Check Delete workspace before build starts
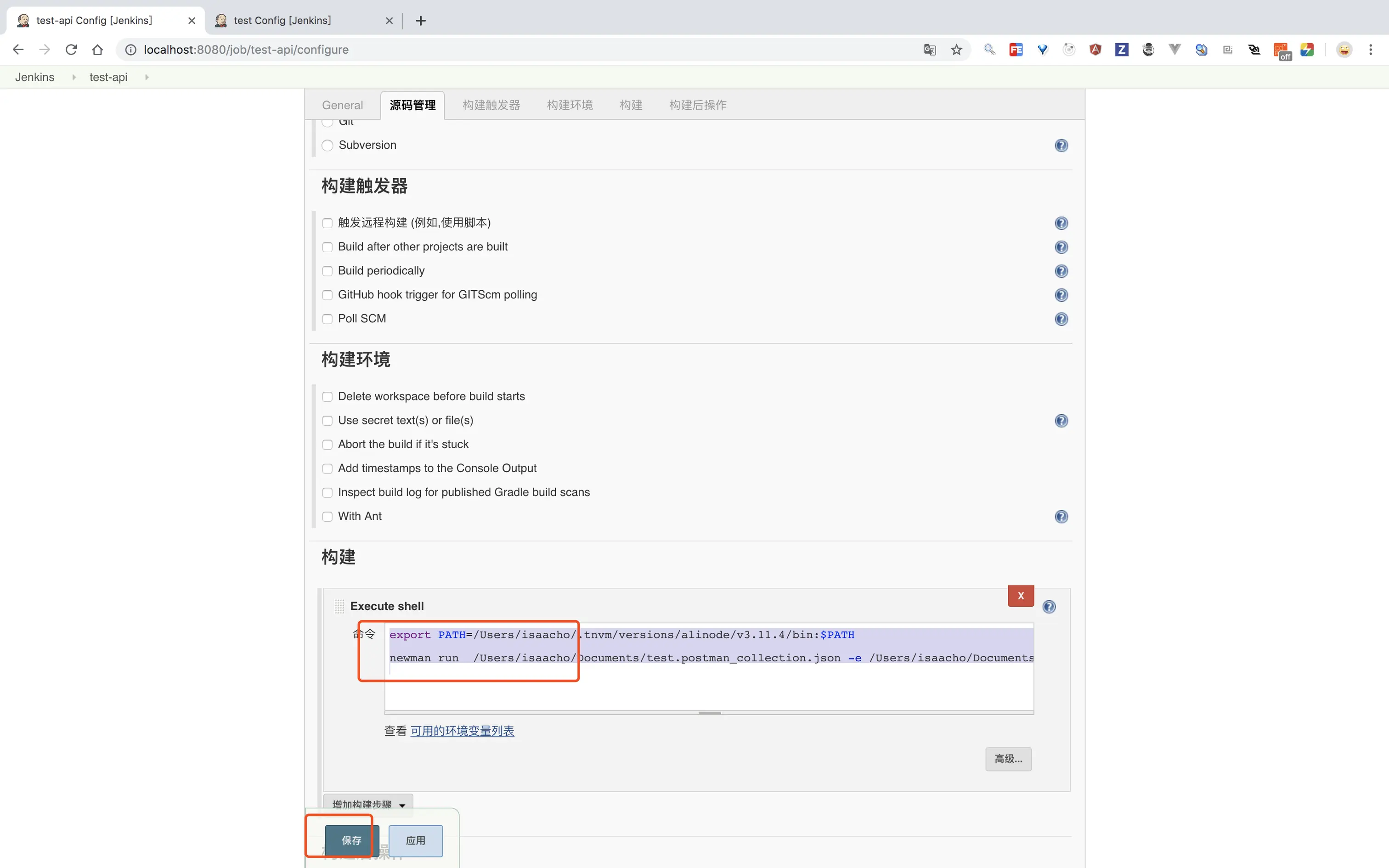 (327, 397)
